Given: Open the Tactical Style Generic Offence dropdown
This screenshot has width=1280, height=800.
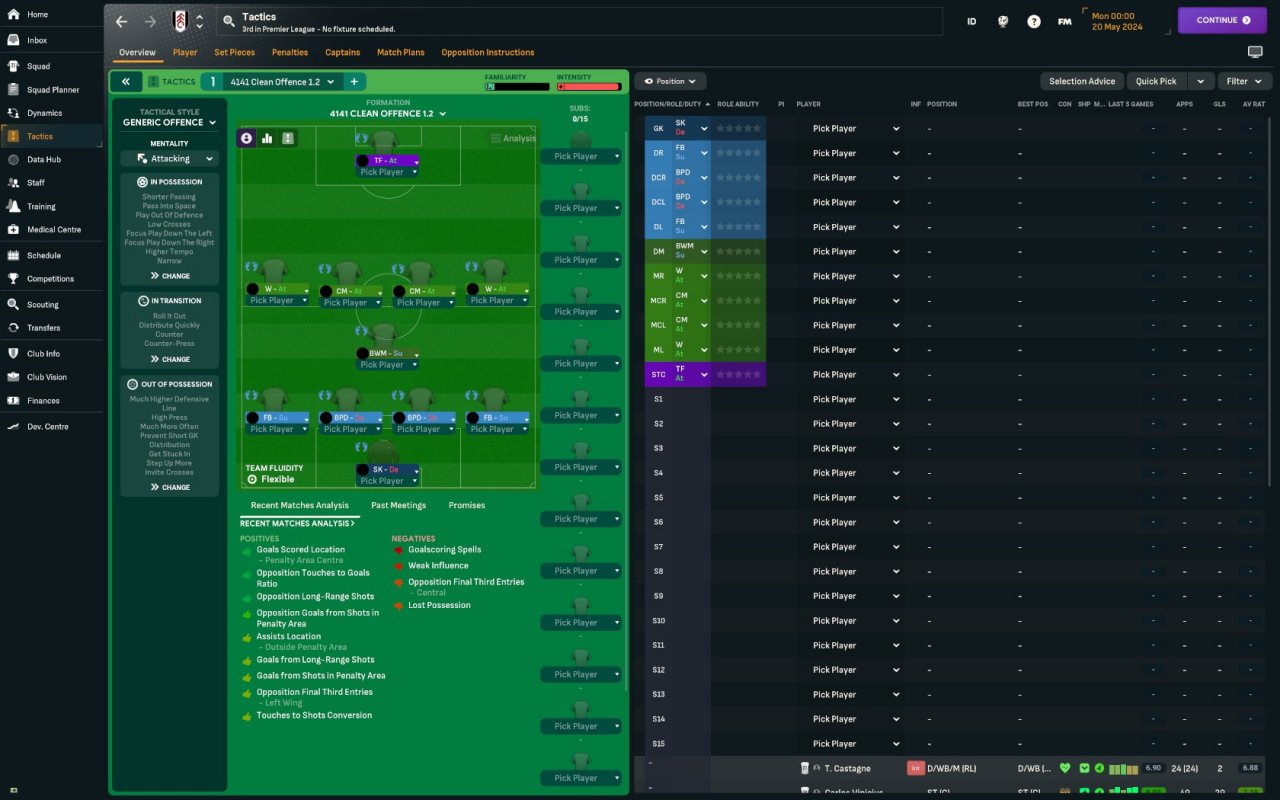Looking at the screenshot, I should [169, 123].
